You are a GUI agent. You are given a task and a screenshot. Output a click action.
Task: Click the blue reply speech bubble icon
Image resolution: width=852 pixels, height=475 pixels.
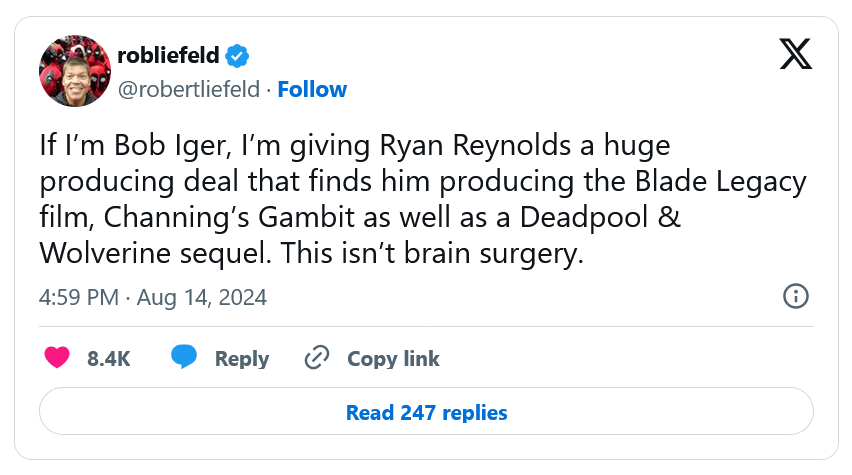coord(184,357)
